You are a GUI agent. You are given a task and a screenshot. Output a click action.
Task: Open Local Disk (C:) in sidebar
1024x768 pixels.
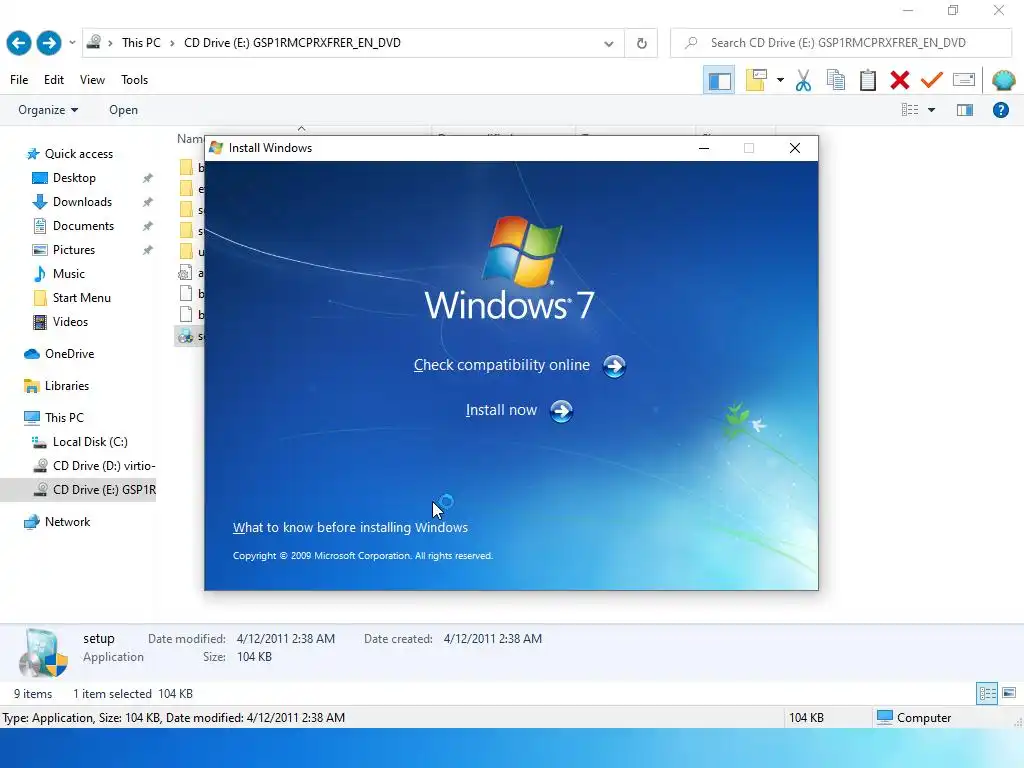pyautogui.click(x=90, y=442)
